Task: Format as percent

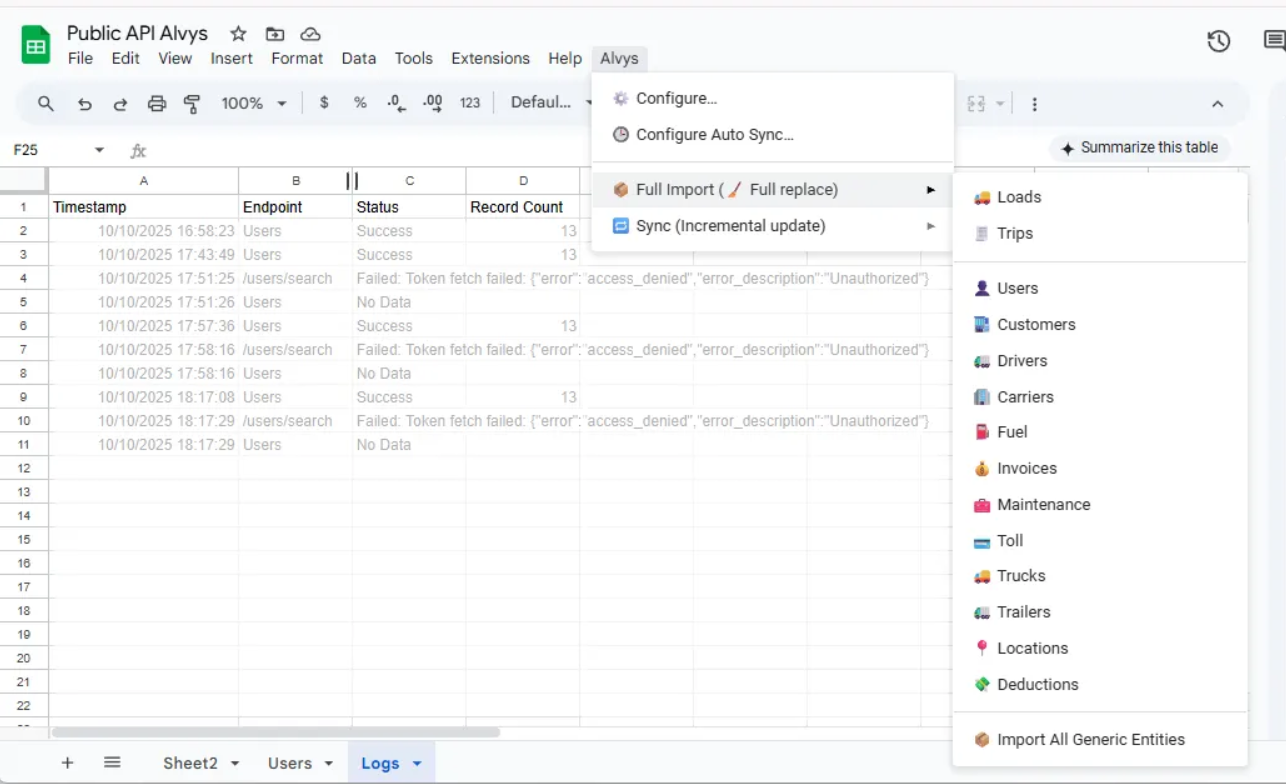Action: (x=360, y=103)
